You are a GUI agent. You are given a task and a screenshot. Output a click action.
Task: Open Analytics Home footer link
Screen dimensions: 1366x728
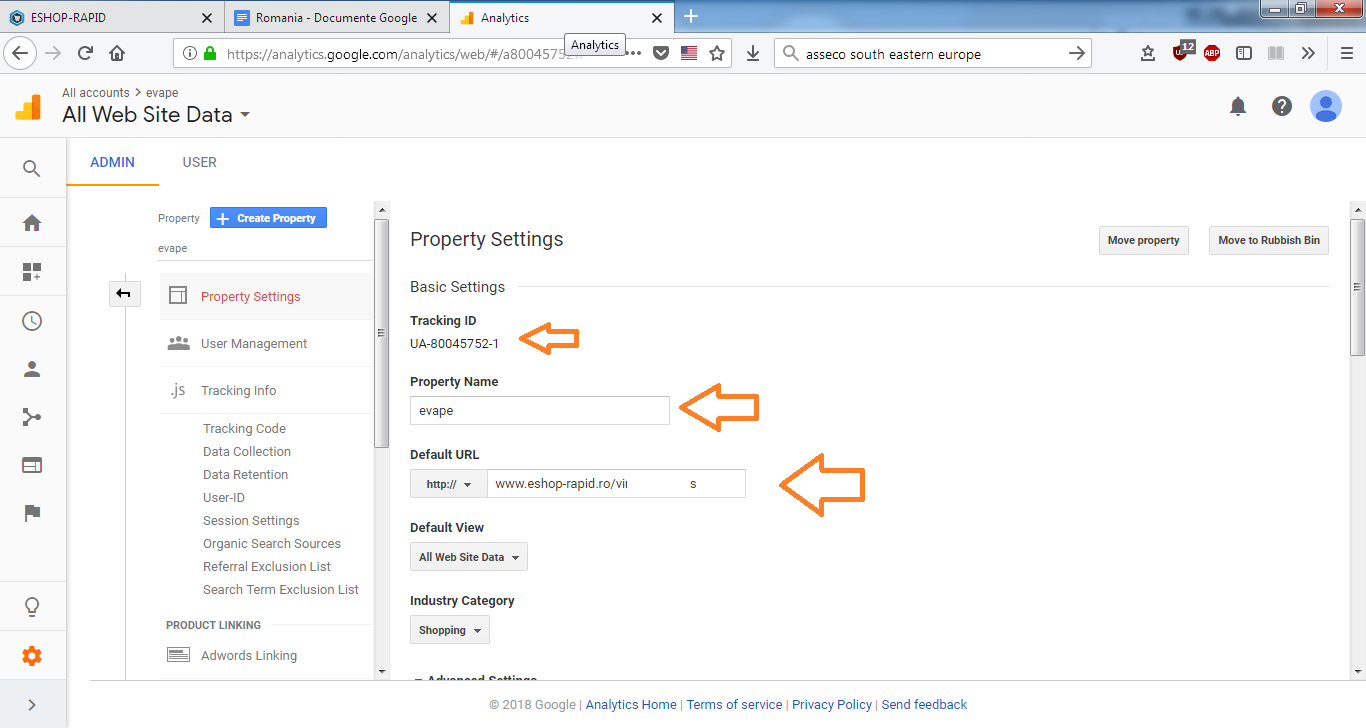tap(631, 704)
